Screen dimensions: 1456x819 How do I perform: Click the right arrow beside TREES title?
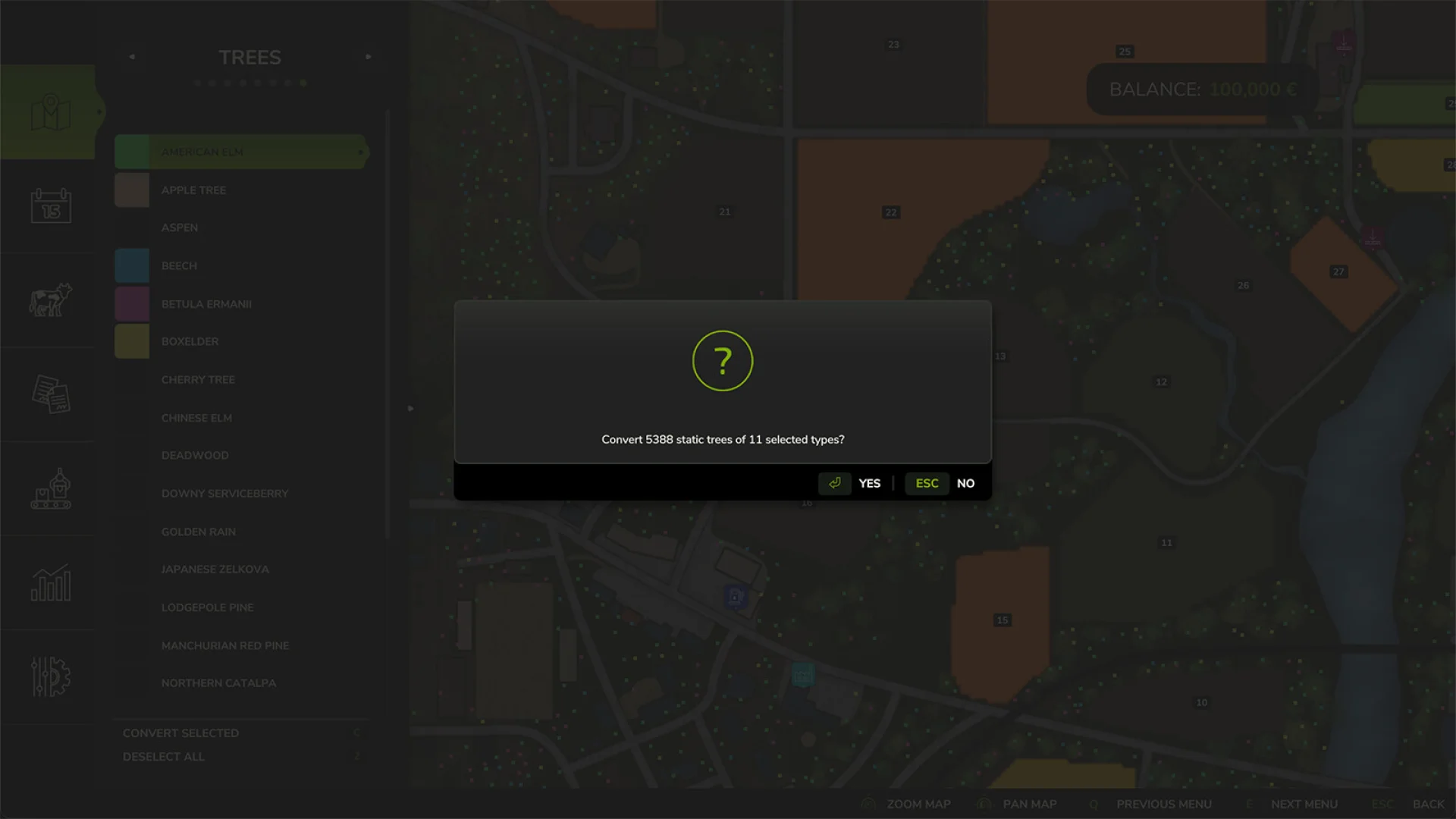coord(369,57)
